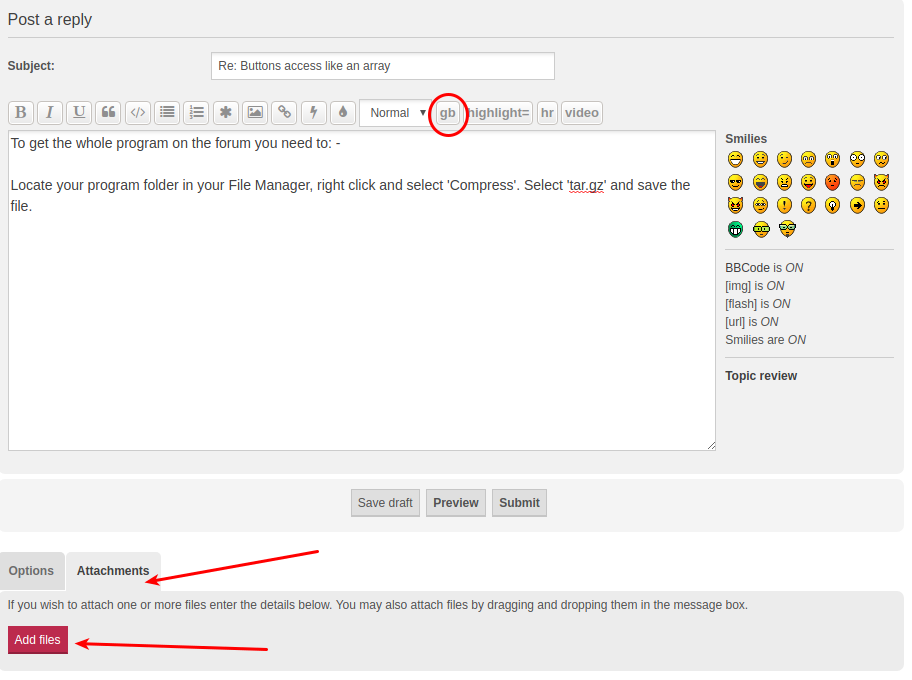Insert flash tag using the lightning bolt icon
This screenshot has height=680, width=912.
point(314,112)
